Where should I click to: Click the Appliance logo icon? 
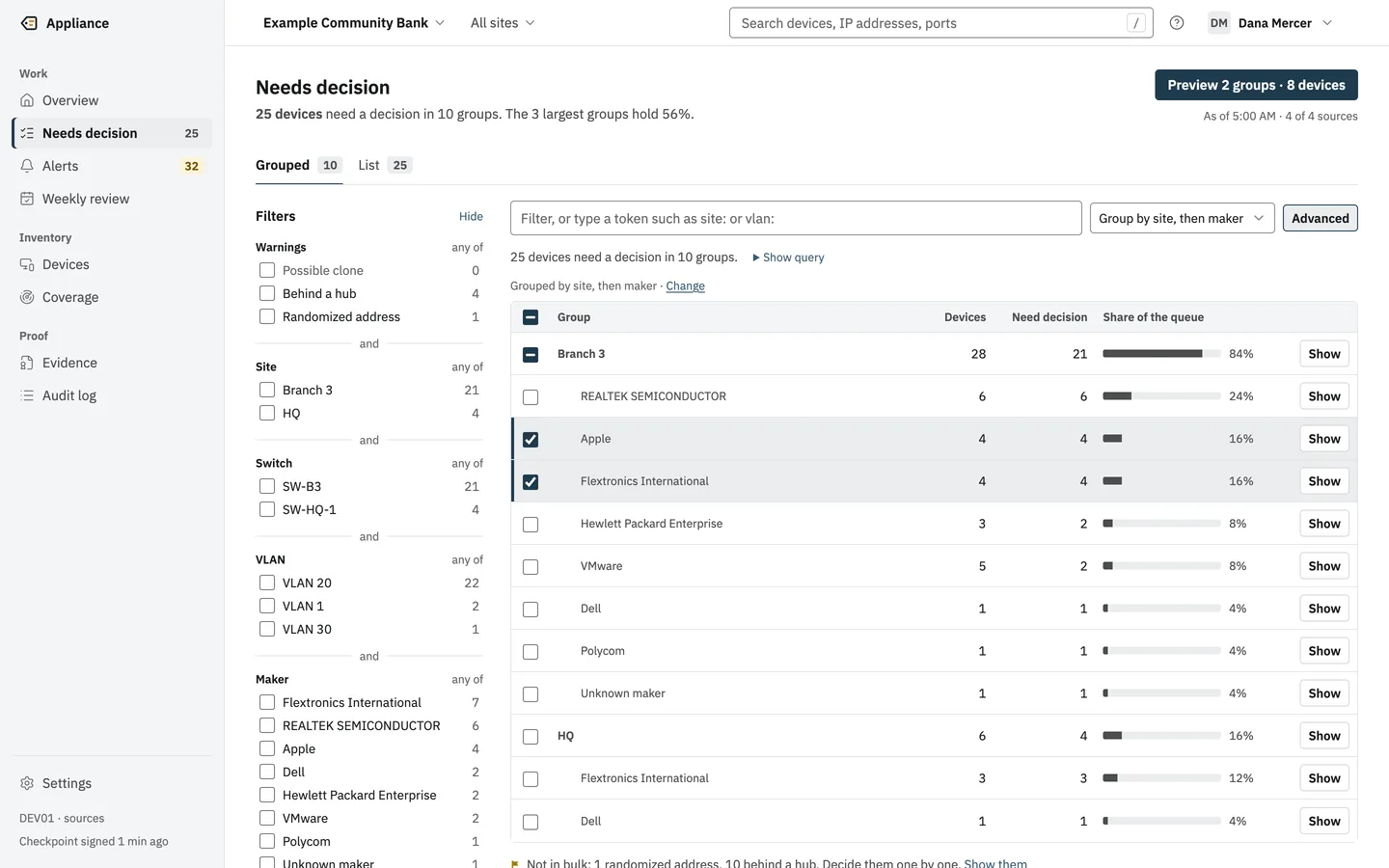pyautogui.click(x=29, y=23)
